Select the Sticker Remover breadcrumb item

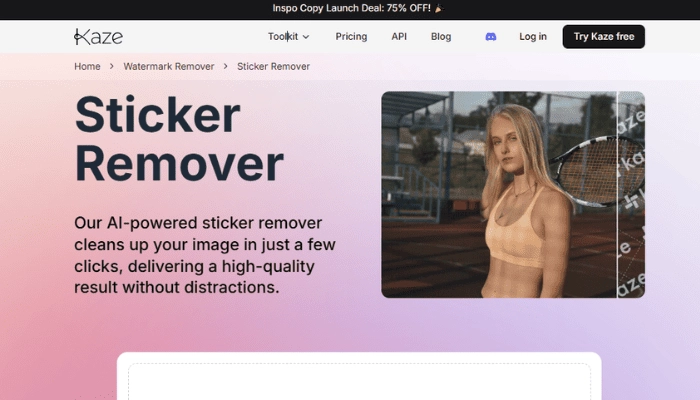pos(273,67)
